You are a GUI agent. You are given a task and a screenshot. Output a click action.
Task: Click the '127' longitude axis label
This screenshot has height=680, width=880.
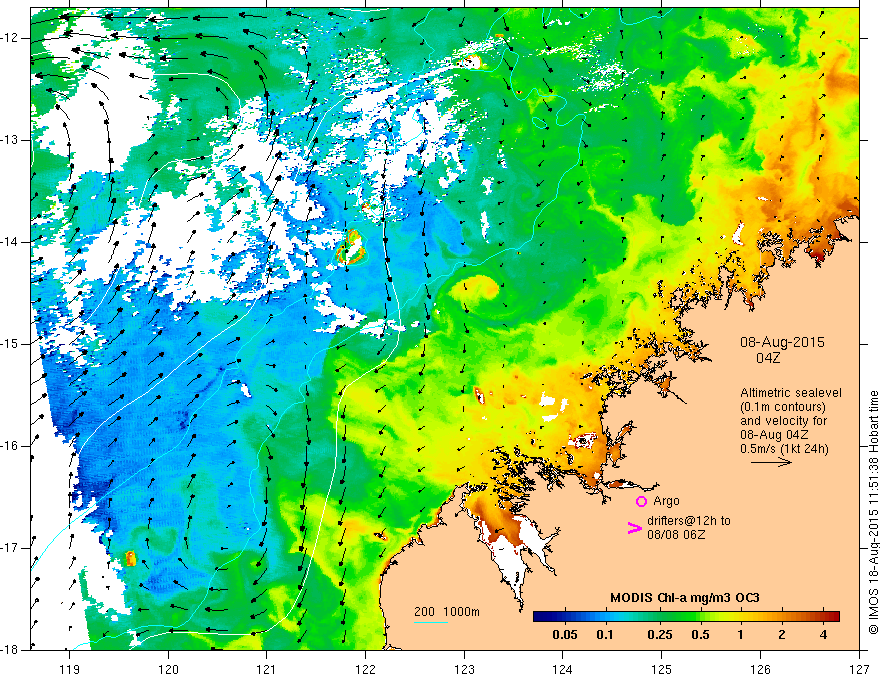pyautogui.click(x=859, y=669)
